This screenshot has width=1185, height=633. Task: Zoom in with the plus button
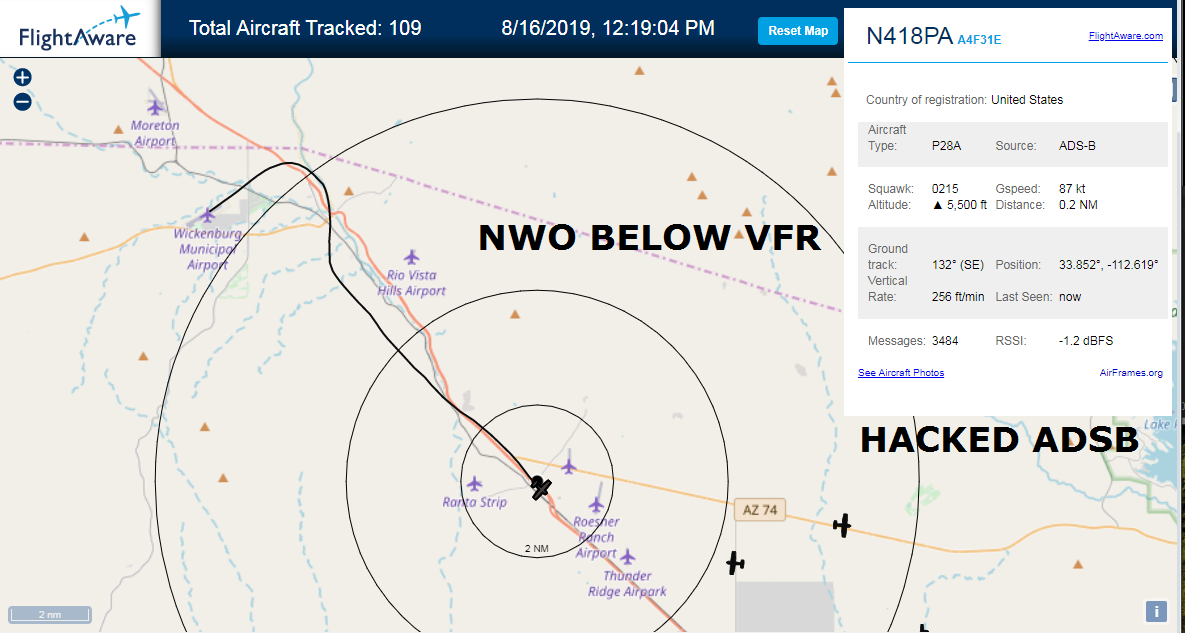point(23,77)
